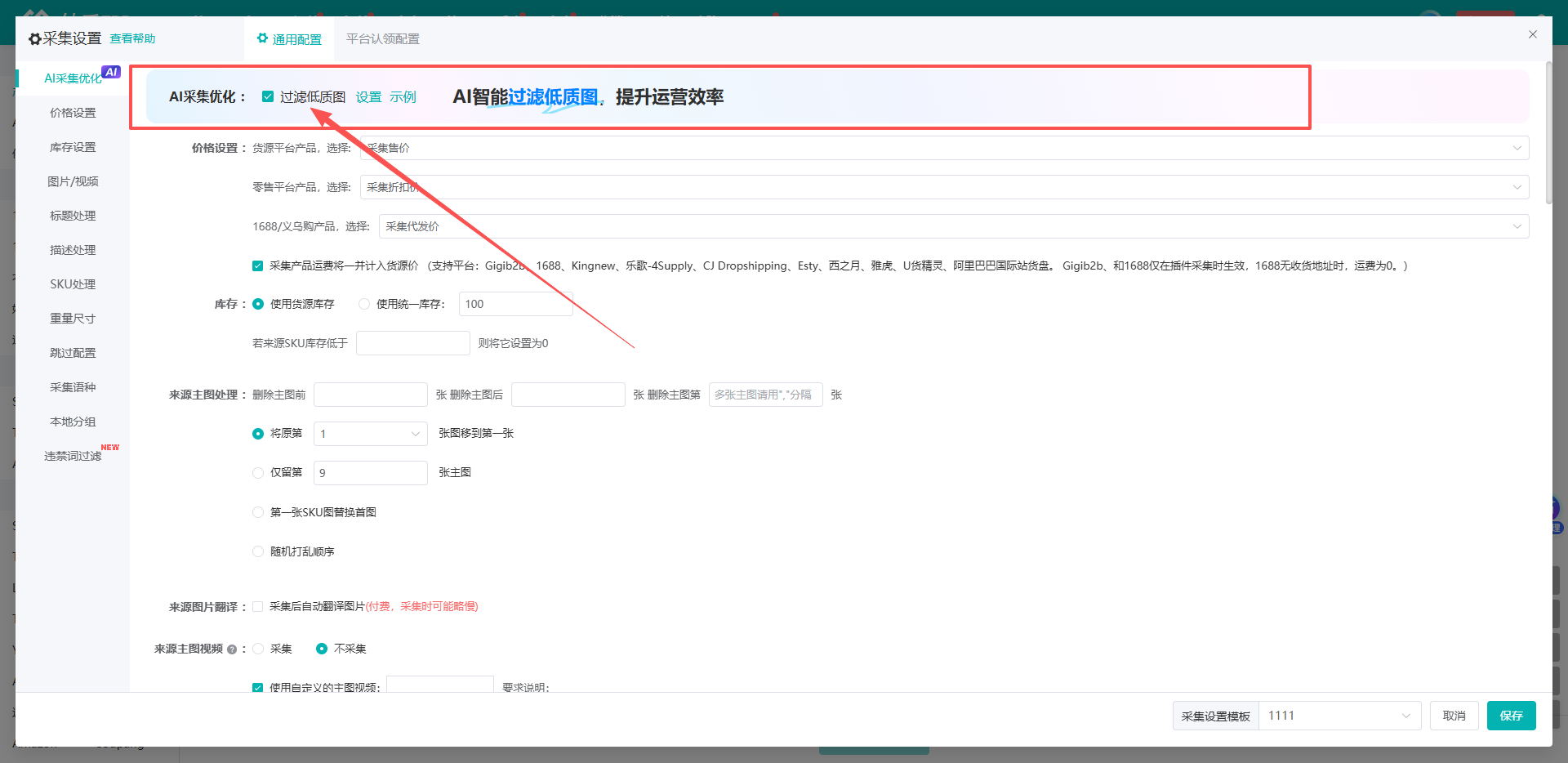Go to 图片/视频 in sidebar
This screenshot has height=763, width=1568.
(x=73, y=181)
